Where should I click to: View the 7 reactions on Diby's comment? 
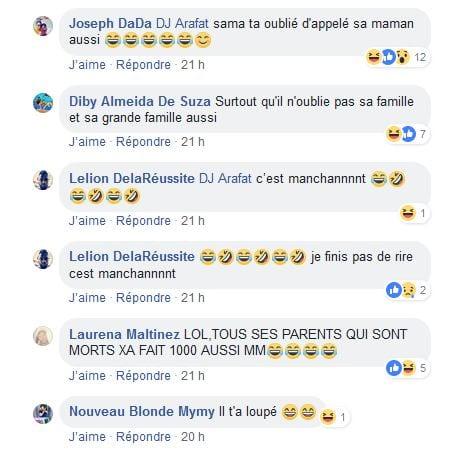406,134
